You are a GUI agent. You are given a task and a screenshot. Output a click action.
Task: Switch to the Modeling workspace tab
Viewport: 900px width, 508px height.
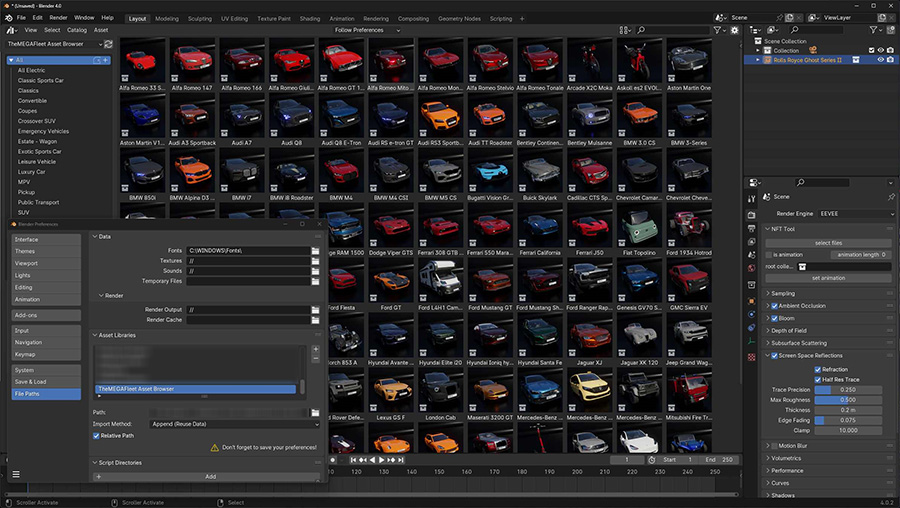pyautogui.click(x=167, y=18)
